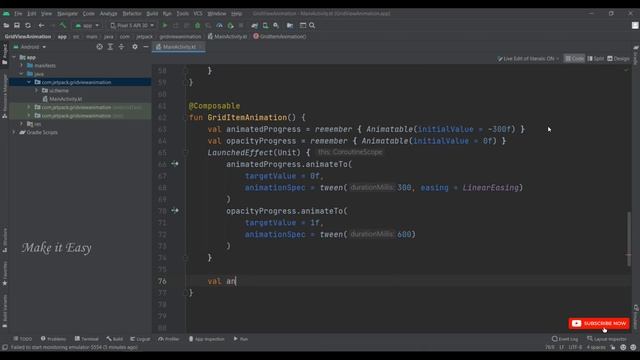Collapse the java folder node
Viewport: 640px width, 360px height.
click(x=22, y=74)
